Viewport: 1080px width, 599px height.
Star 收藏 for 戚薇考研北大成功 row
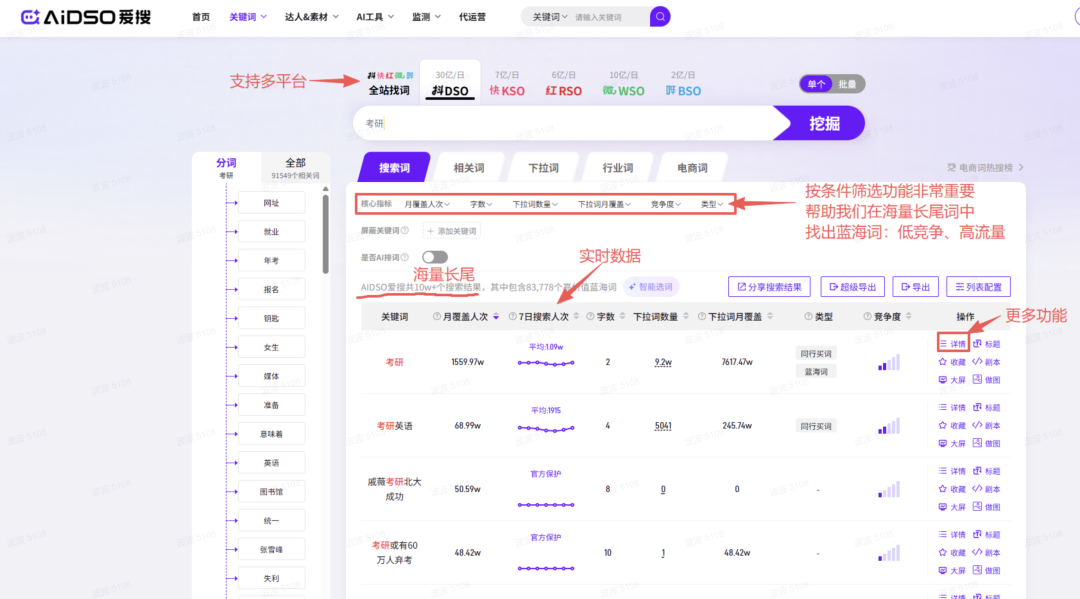point(952,489)
